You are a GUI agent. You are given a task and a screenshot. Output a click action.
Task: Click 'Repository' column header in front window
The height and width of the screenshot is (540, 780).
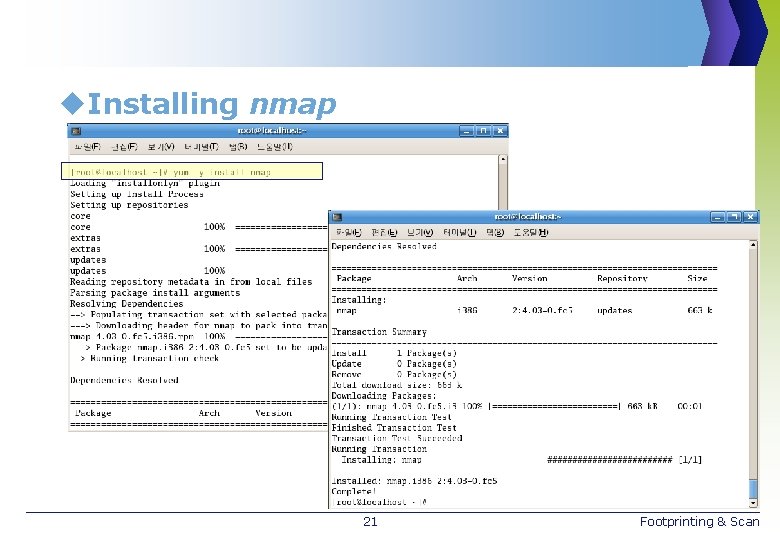click(622, 279)
